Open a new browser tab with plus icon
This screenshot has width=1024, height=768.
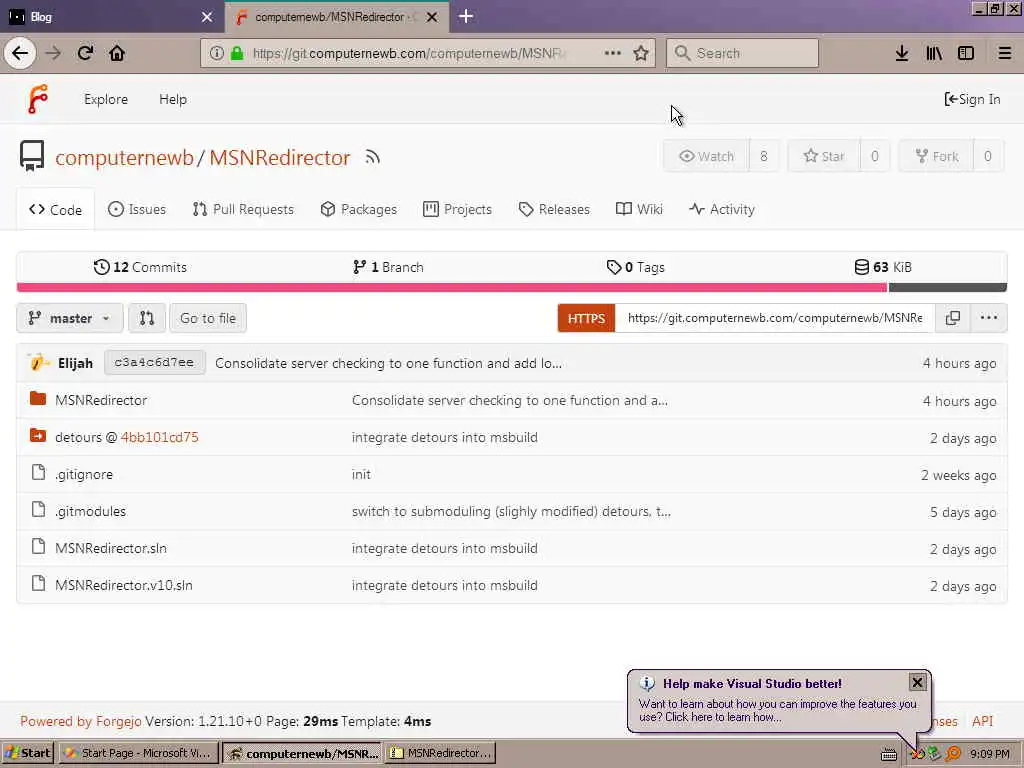coord(466,16)
